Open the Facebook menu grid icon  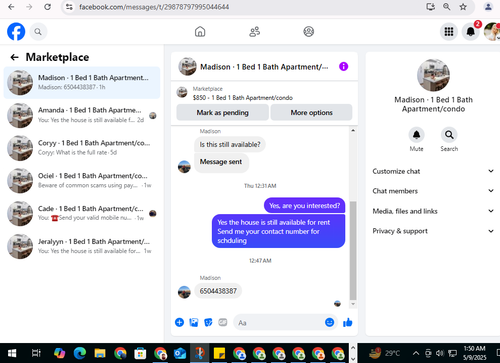[449, 32]
